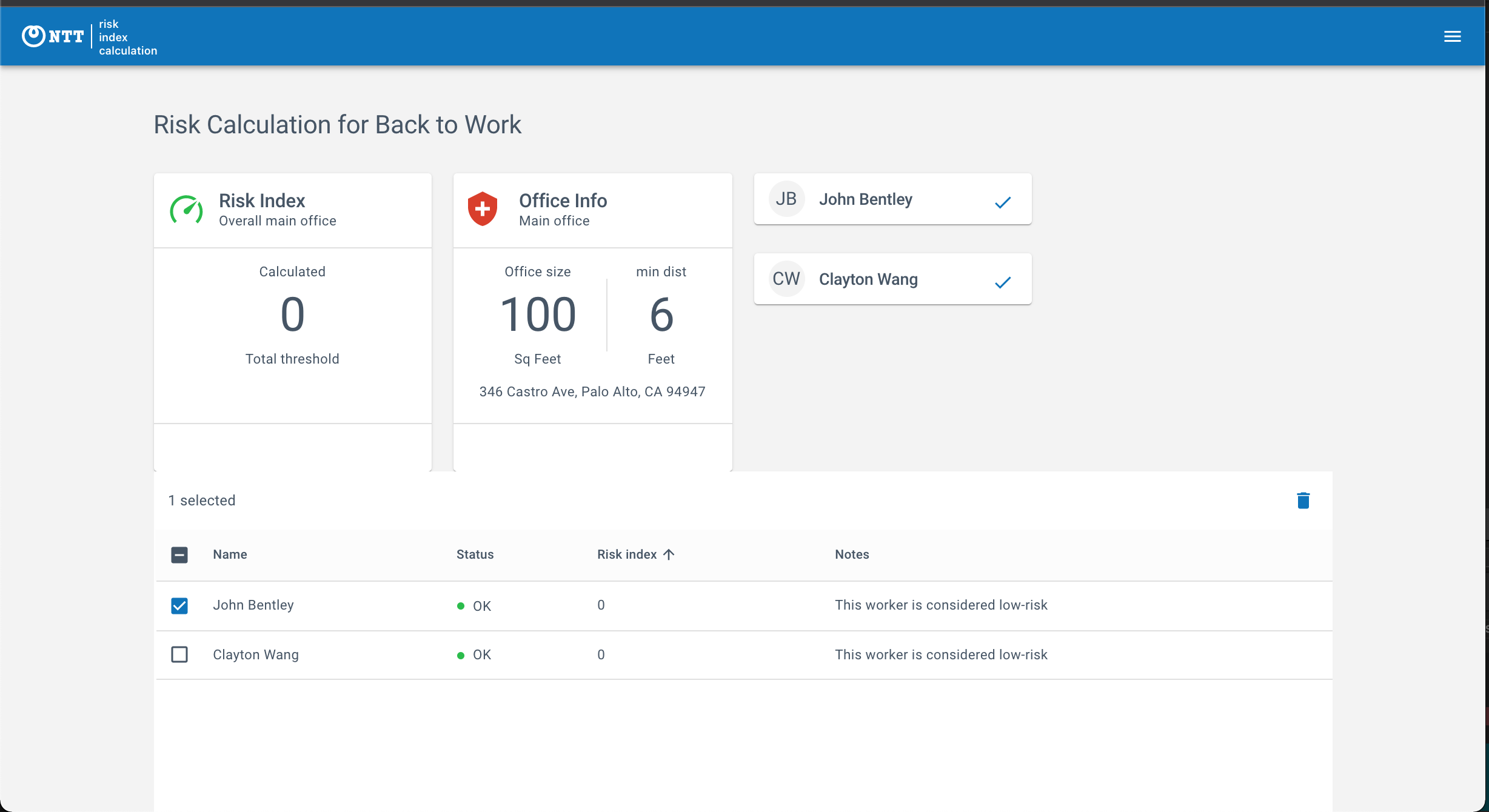Select the Clayton Wang person card
The height and width of the screenshot is (812, 1489).
[892, 279]
